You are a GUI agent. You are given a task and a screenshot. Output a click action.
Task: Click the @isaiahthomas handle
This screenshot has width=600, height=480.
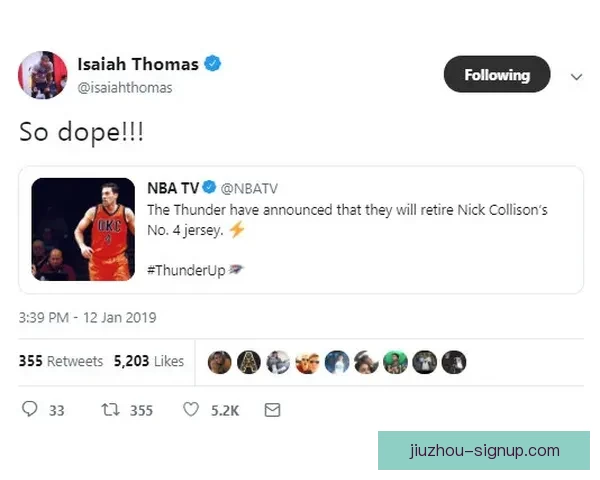125,88
